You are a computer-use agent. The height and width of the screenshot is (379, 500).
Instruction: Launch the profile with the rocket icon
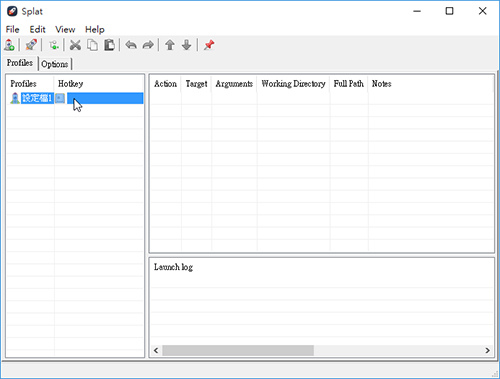[31, 45]
